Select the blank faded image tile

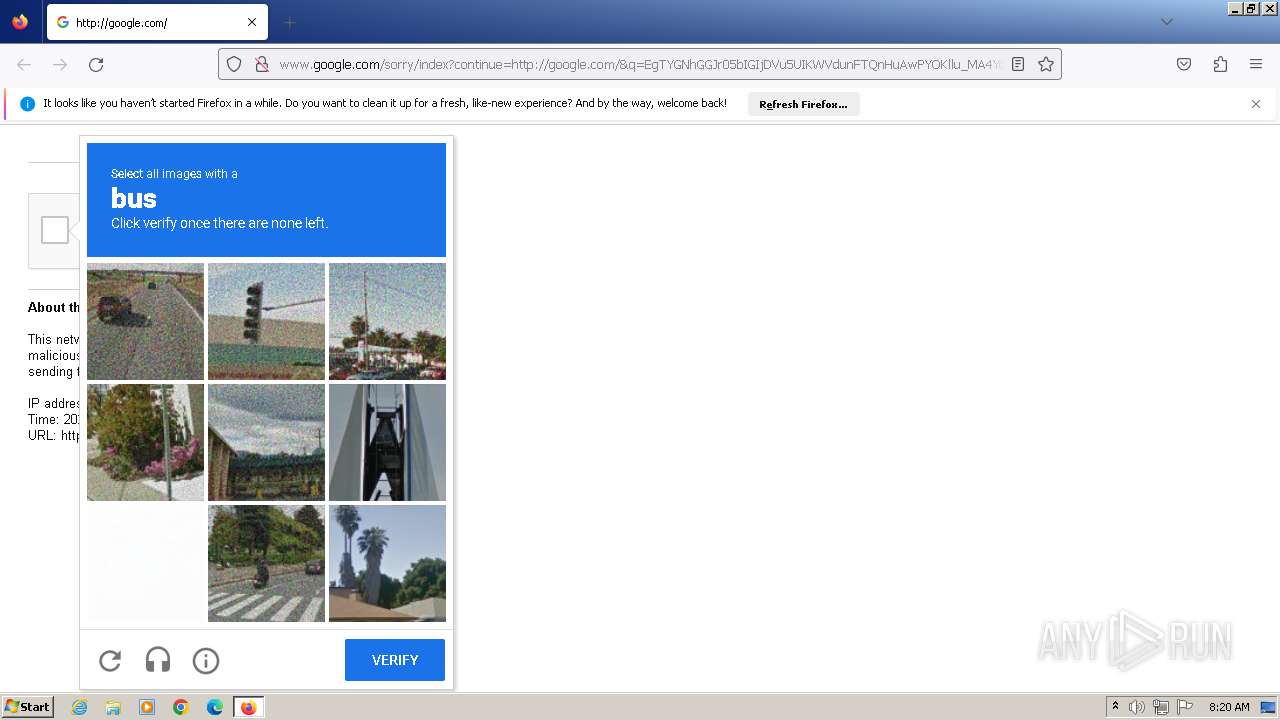tap(145, 563)
